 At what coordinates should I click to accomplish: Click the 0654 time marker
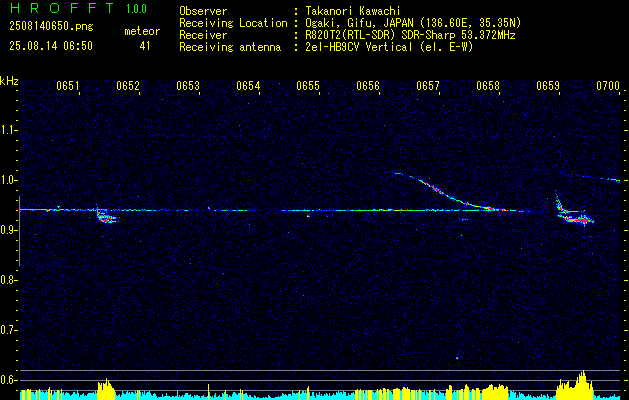(248, 86)
